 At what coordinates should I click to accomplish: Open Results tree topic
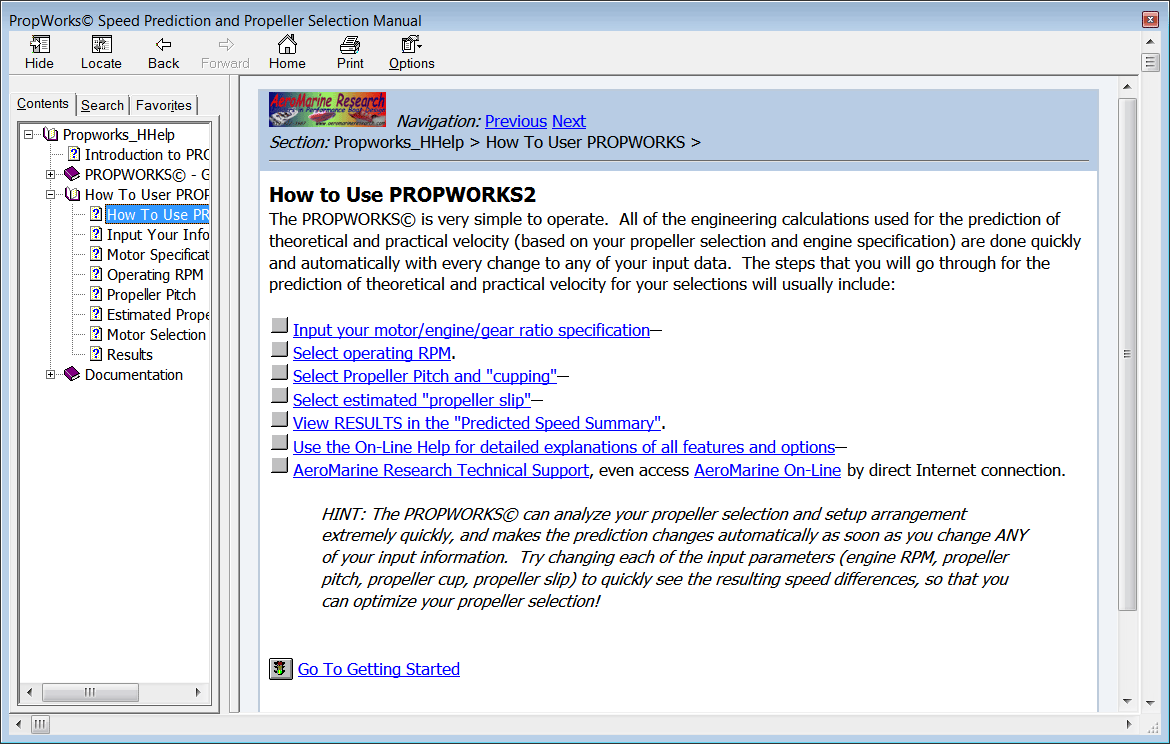click(x=130, y=355)
